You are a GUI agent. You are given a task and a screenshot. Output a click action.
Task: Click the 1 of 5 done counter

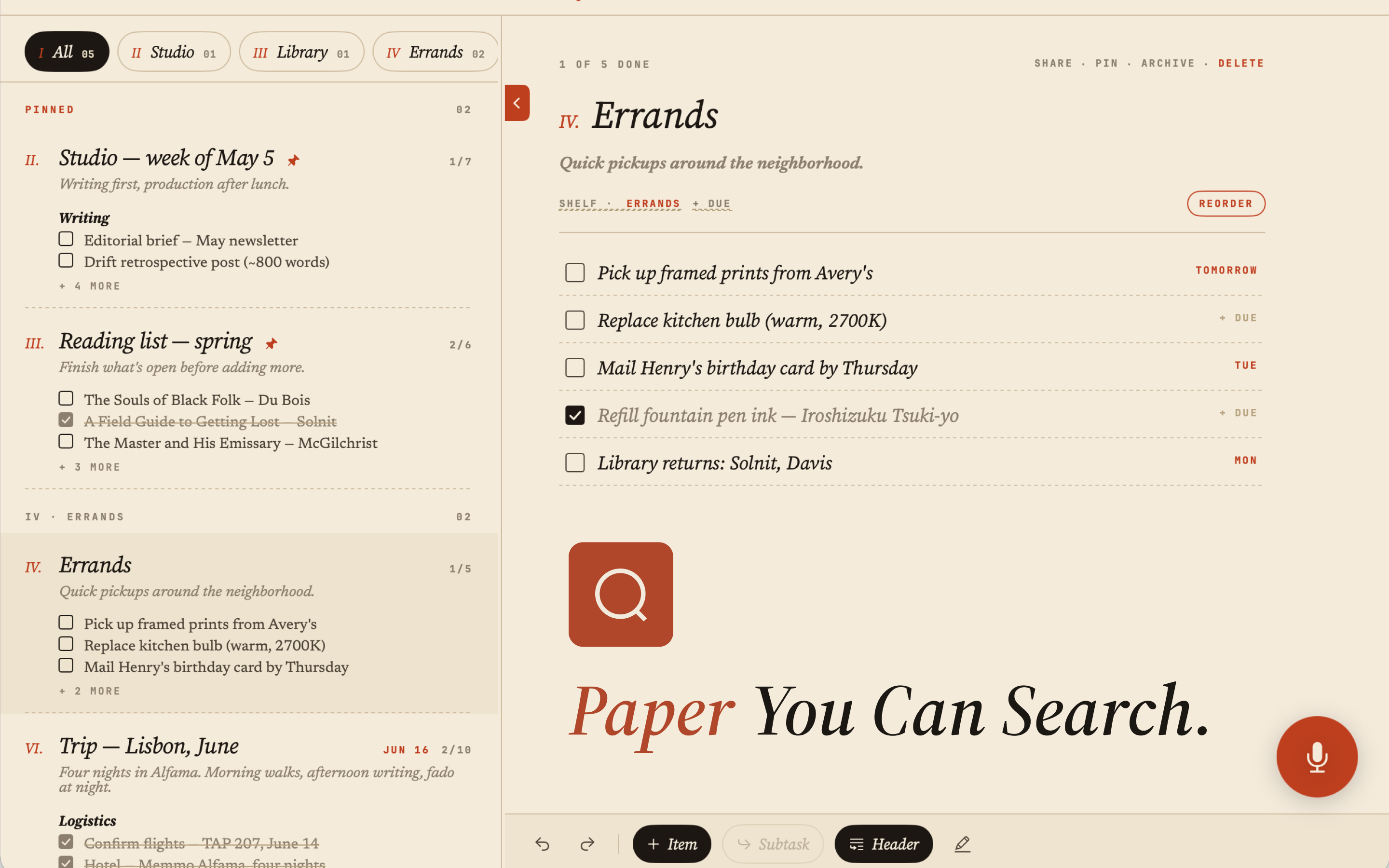click(604, 64)
